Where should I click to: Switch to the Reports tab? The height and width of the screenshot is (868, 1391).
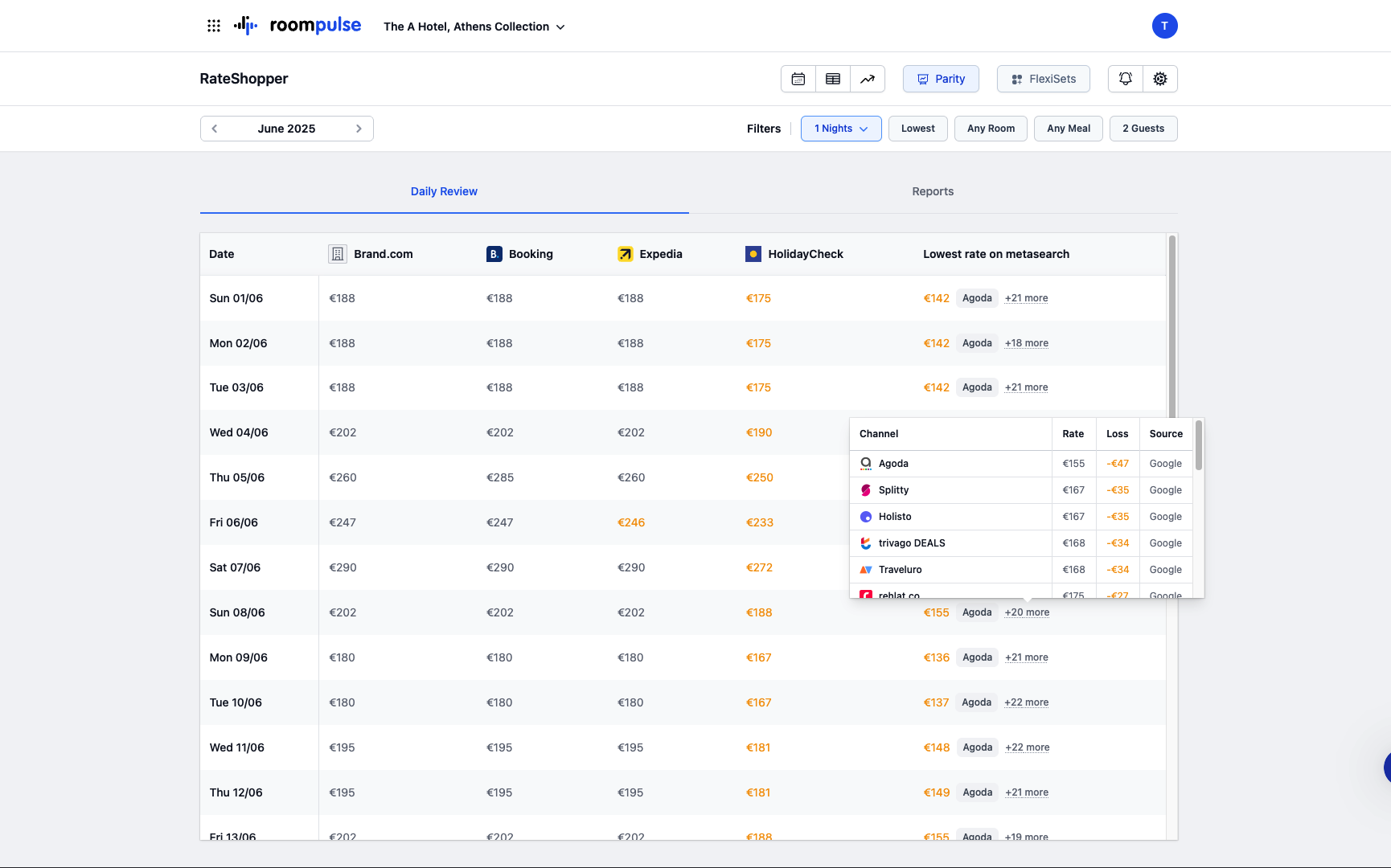pos(933,191)
